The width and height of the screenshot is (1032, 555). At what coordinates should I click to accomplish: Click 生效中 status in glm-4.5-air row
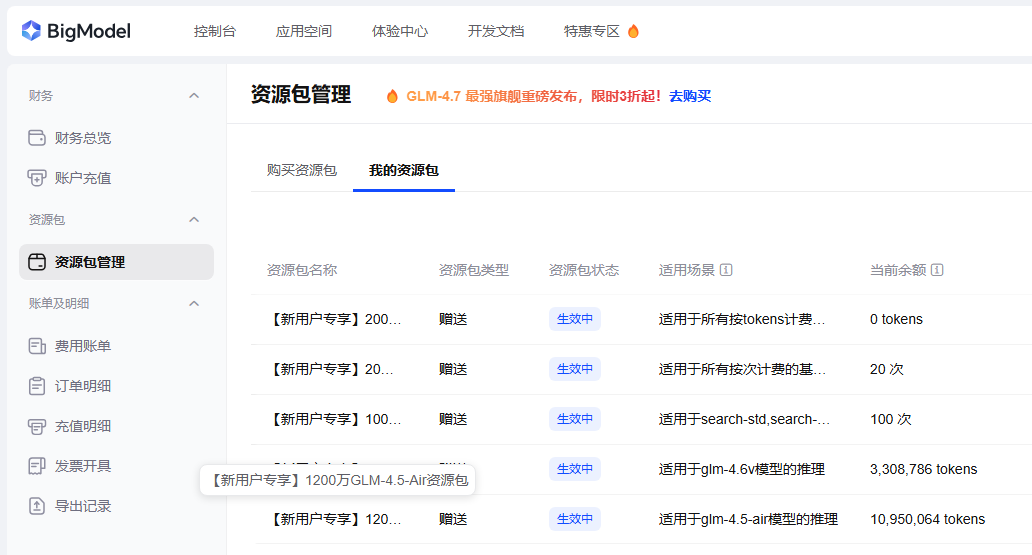[x=575, y=519]
